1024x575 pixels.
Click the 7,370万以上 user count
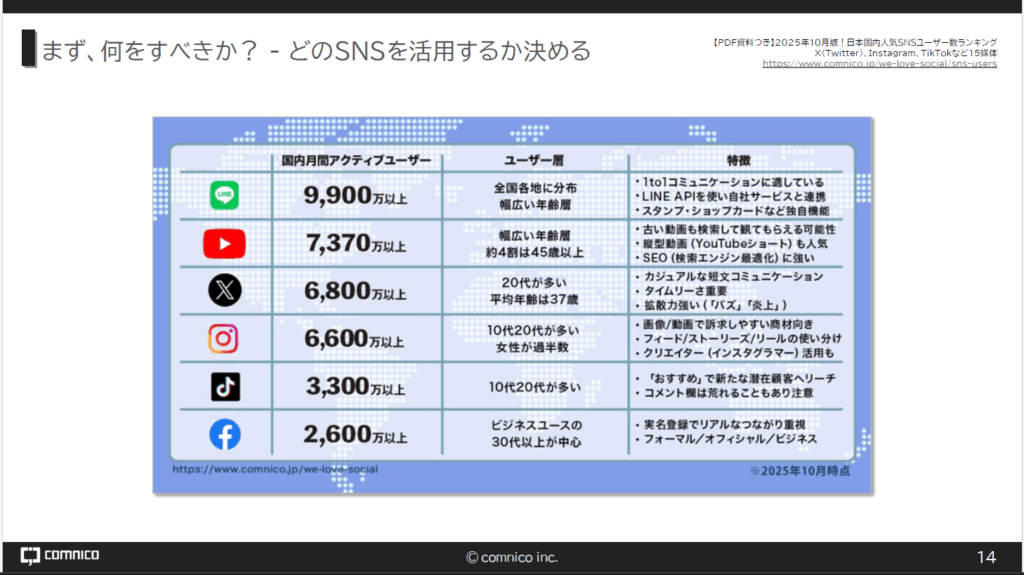[356, 243]
